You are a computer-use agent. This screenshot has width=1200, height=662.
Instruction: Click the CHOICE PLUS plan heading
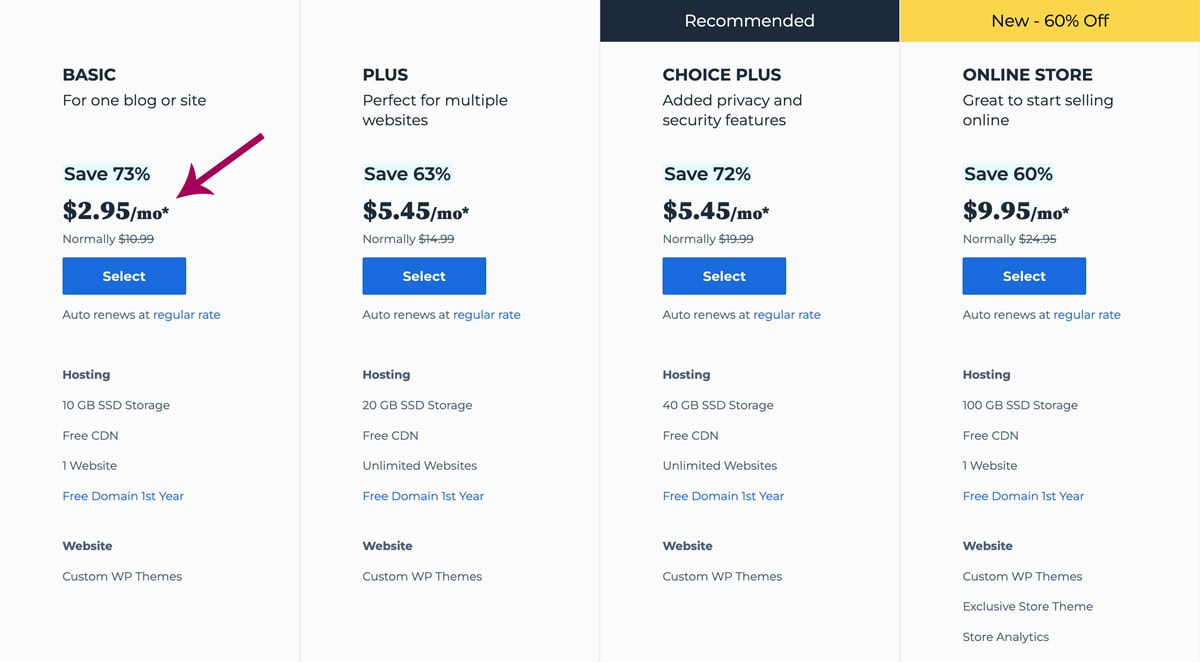[722, 74]
